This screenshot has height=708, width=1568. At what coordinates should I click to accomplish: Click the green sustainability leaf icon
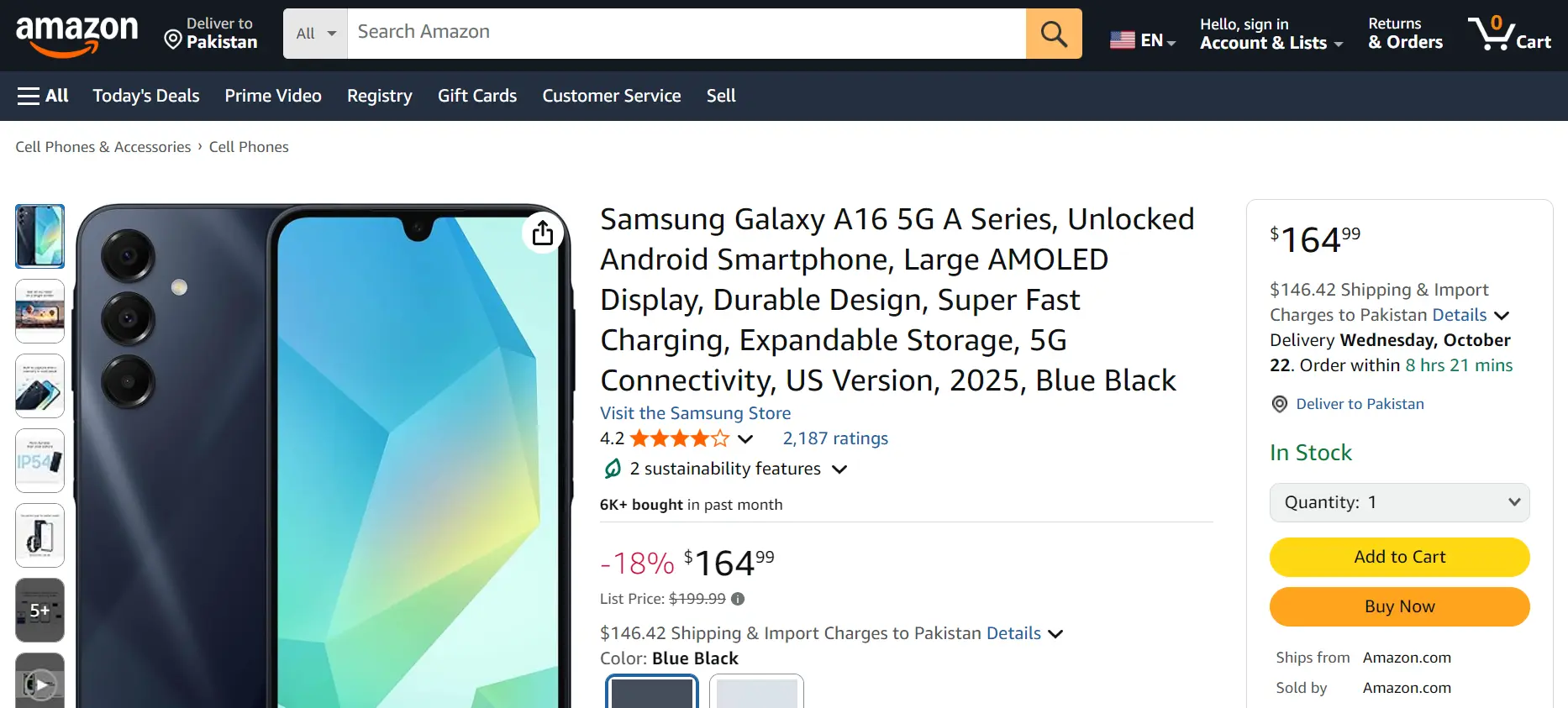(x=611, y=469)
